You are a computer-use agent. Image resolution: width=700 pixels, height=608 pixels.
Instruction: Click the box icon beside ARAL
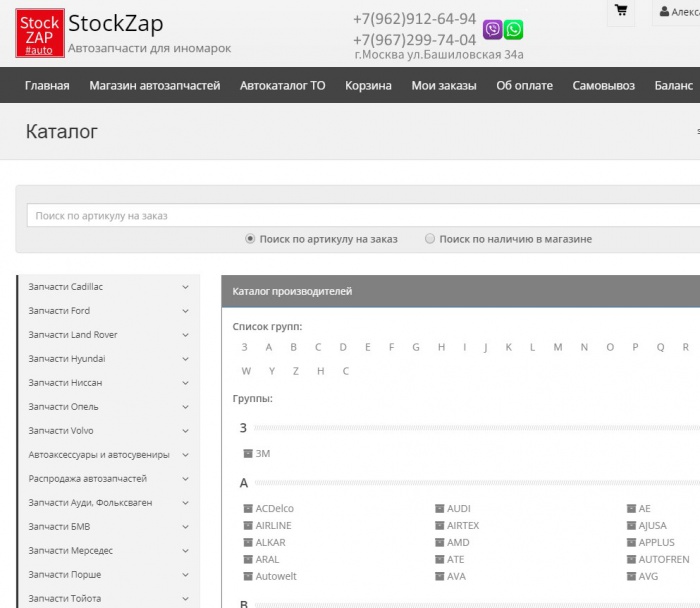click(x=248, y=559)
